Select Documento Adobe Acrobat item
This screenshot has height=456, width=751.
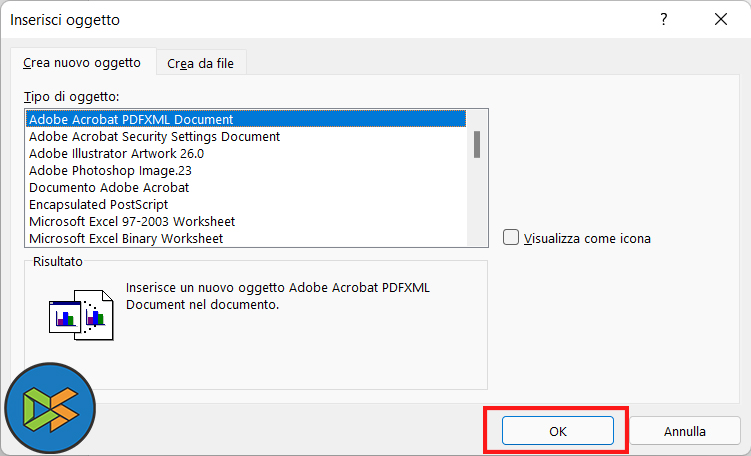109,187
